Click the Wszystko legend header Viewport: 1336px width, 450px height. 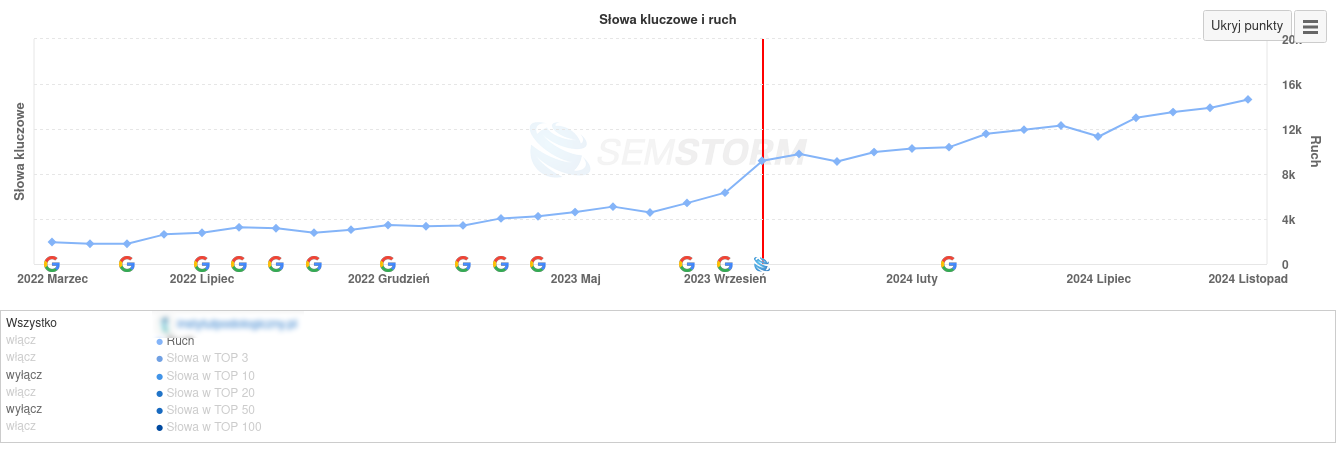pyautogui.click(x=31, y=323)
